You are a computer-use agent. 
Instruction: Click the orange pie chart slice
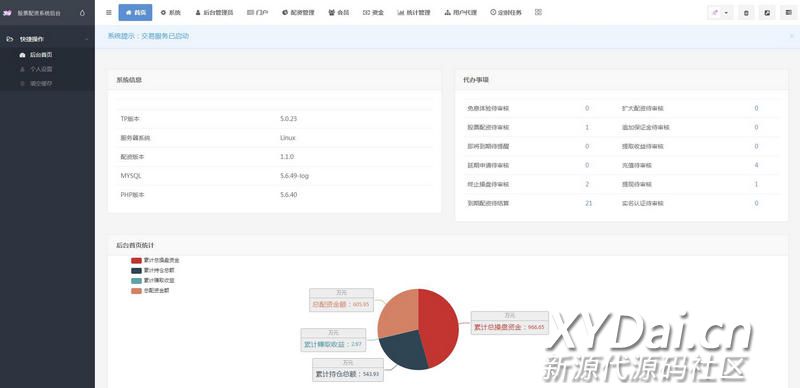coord(399,312)
